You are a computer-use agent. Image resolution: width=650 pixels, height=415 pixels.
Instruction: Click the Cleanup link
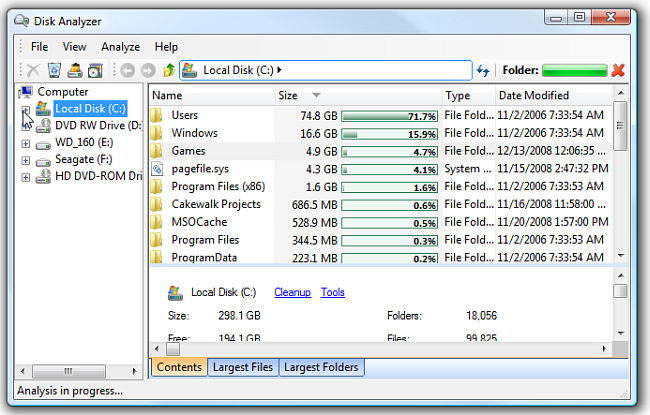tap(293, 292)
